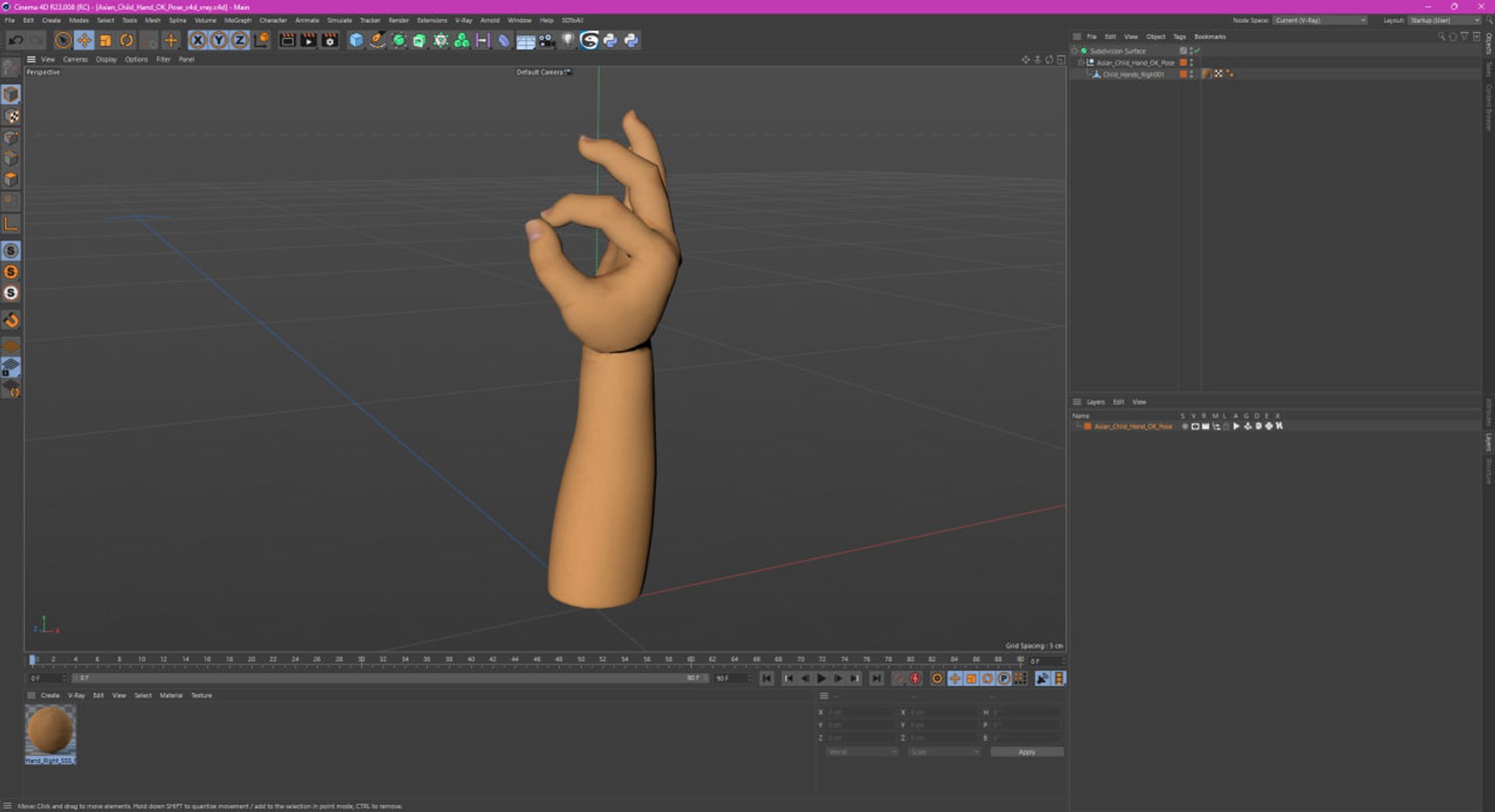Add a Floor environment object
Viewport: 1495px width, 812px height.
click(x=526, y=40)
